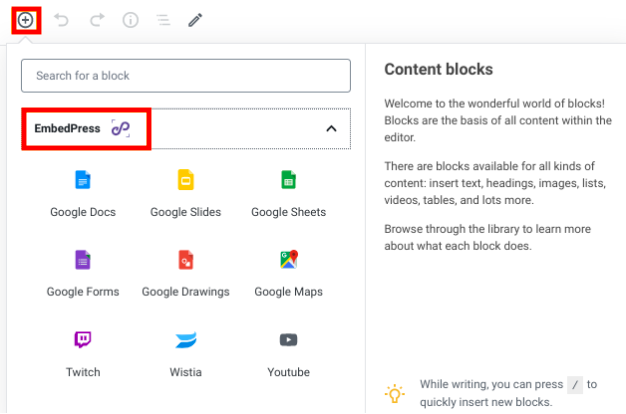Redo the last undone change
This screenshot has height=414, width=626.
point(97,20)
